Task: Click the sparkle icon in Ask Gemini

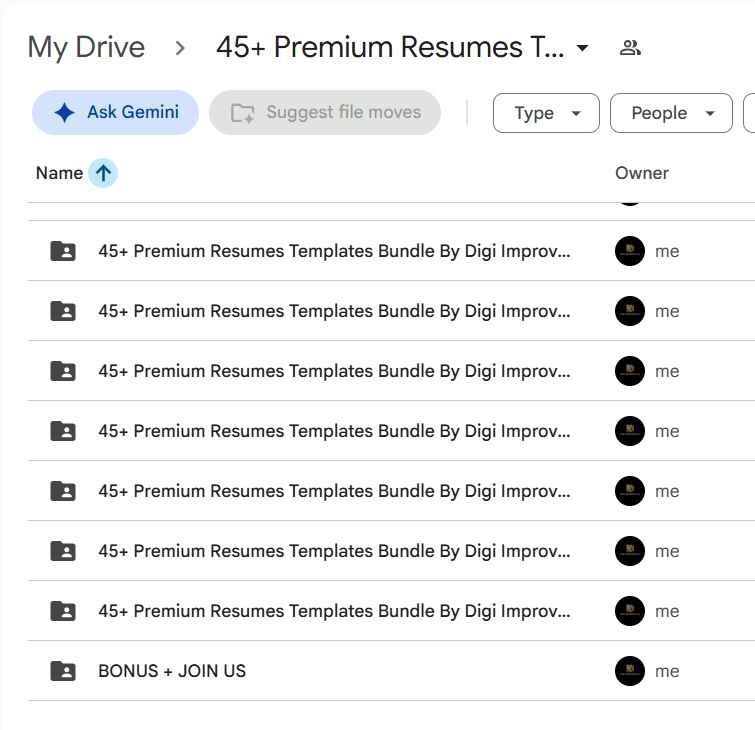Action: tap(65, 112)
